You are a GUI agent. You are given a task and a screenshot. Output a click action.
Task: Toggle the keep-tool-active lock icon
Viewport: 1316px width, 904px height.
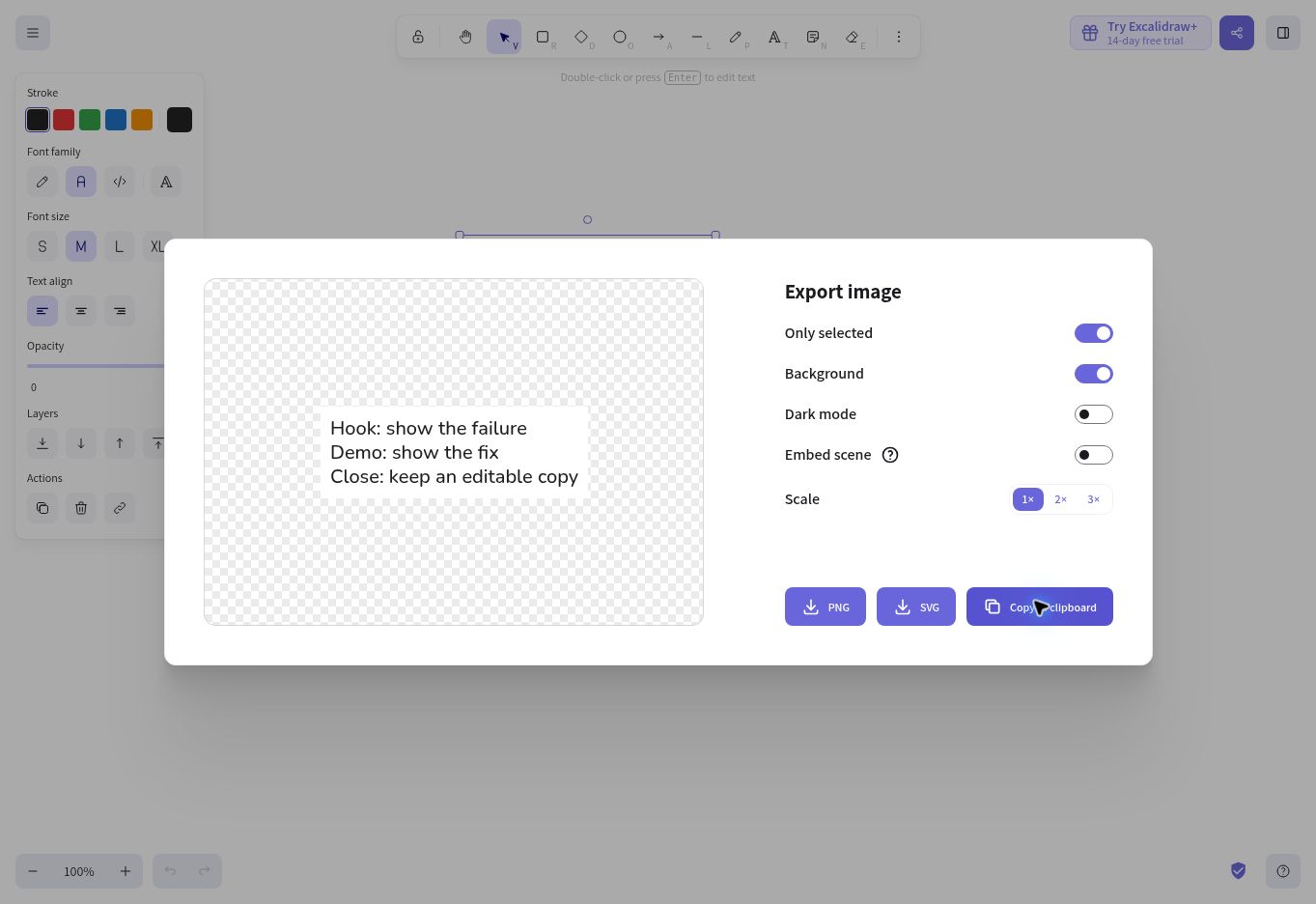(x=418, y=37)
